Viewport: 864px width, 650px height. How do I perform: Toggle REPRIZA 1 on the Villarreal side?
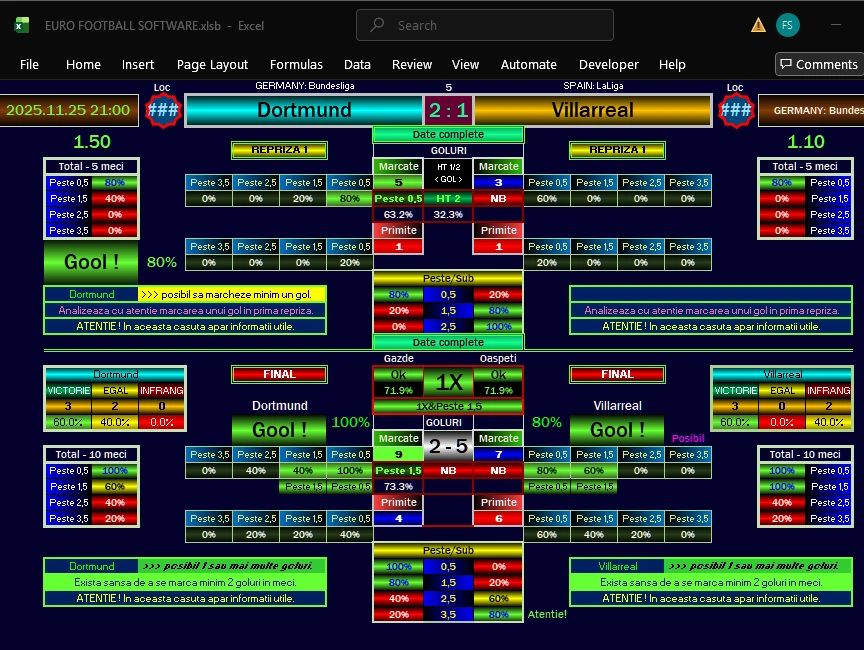click(617, 150)
